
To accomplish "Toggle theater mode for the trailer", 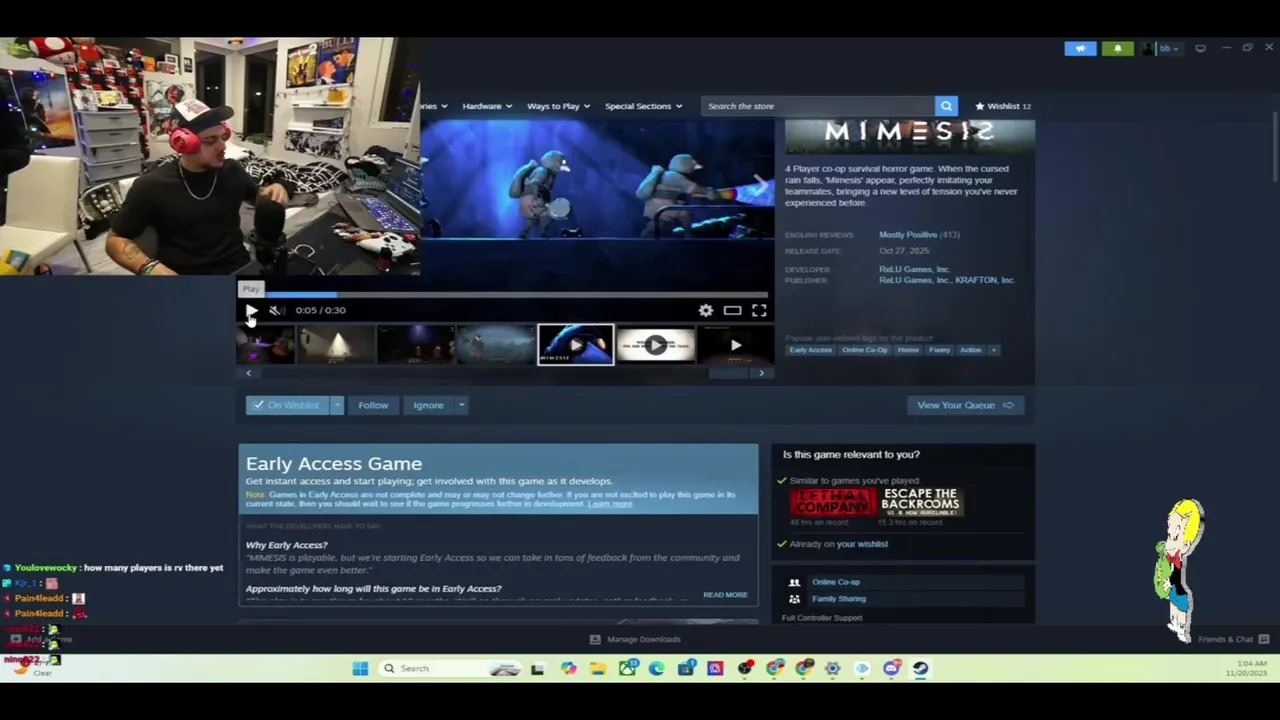I will click(732, 311).
